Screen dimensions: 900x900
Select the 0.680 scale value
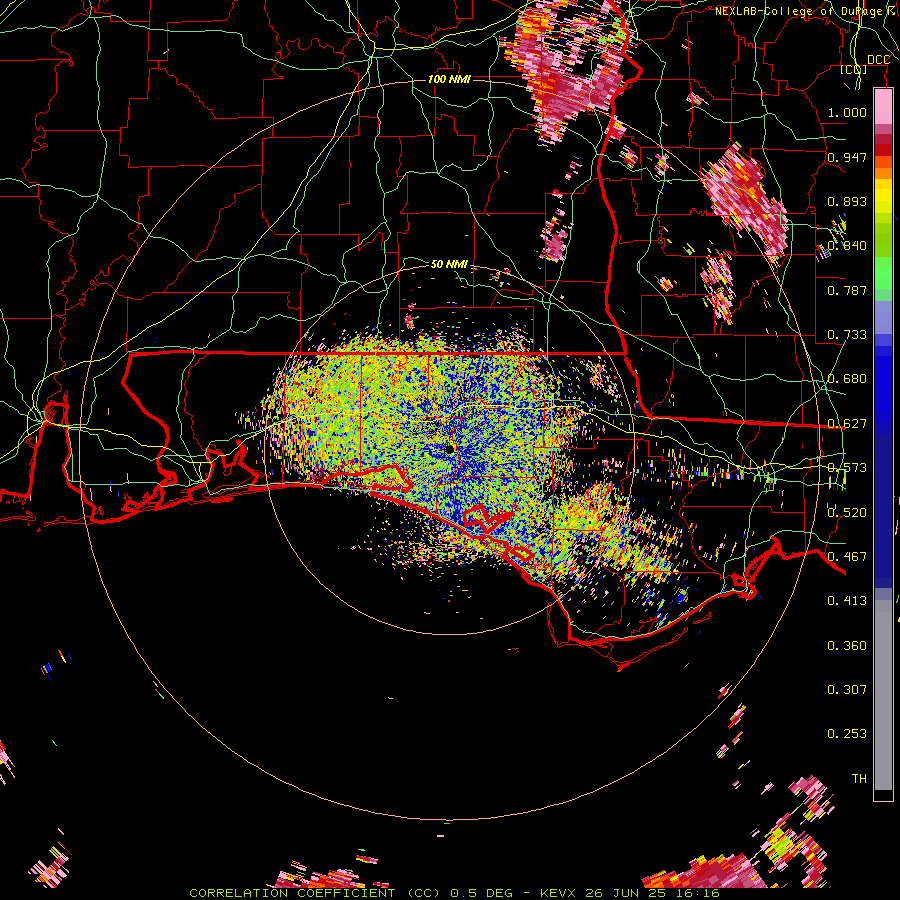847,379
